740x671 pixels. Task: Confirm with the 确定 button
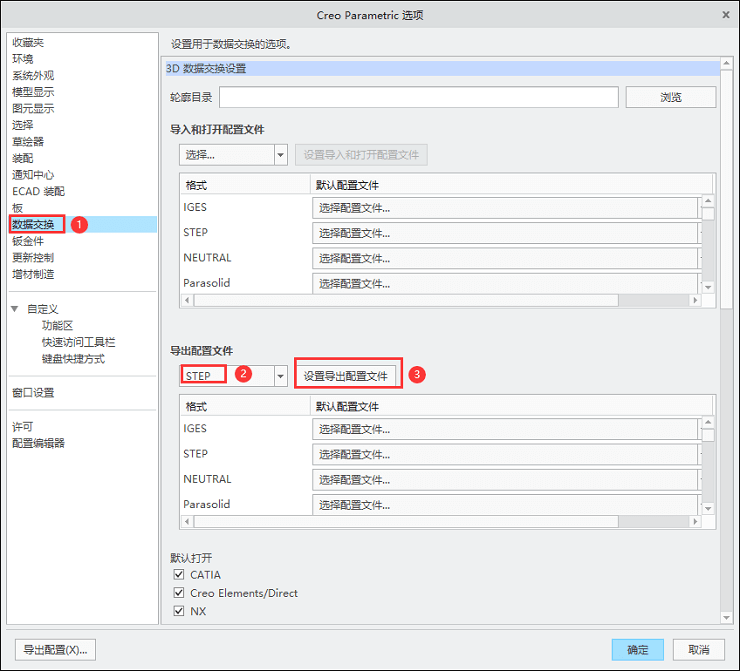point(638,650)
